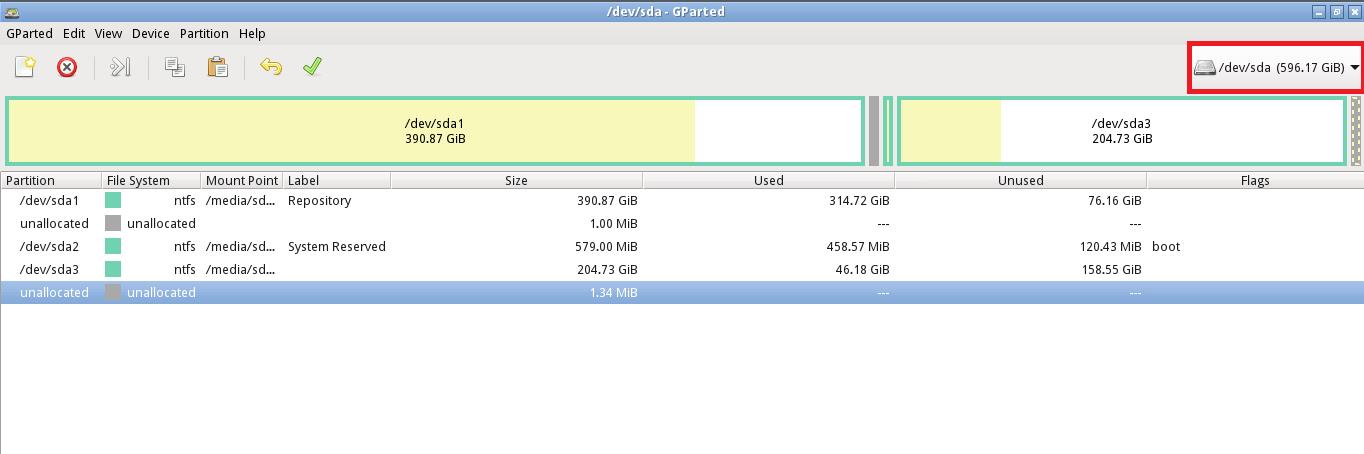Click the 204.73 GiB size cell
The image size is (1364, 454).
607,269
